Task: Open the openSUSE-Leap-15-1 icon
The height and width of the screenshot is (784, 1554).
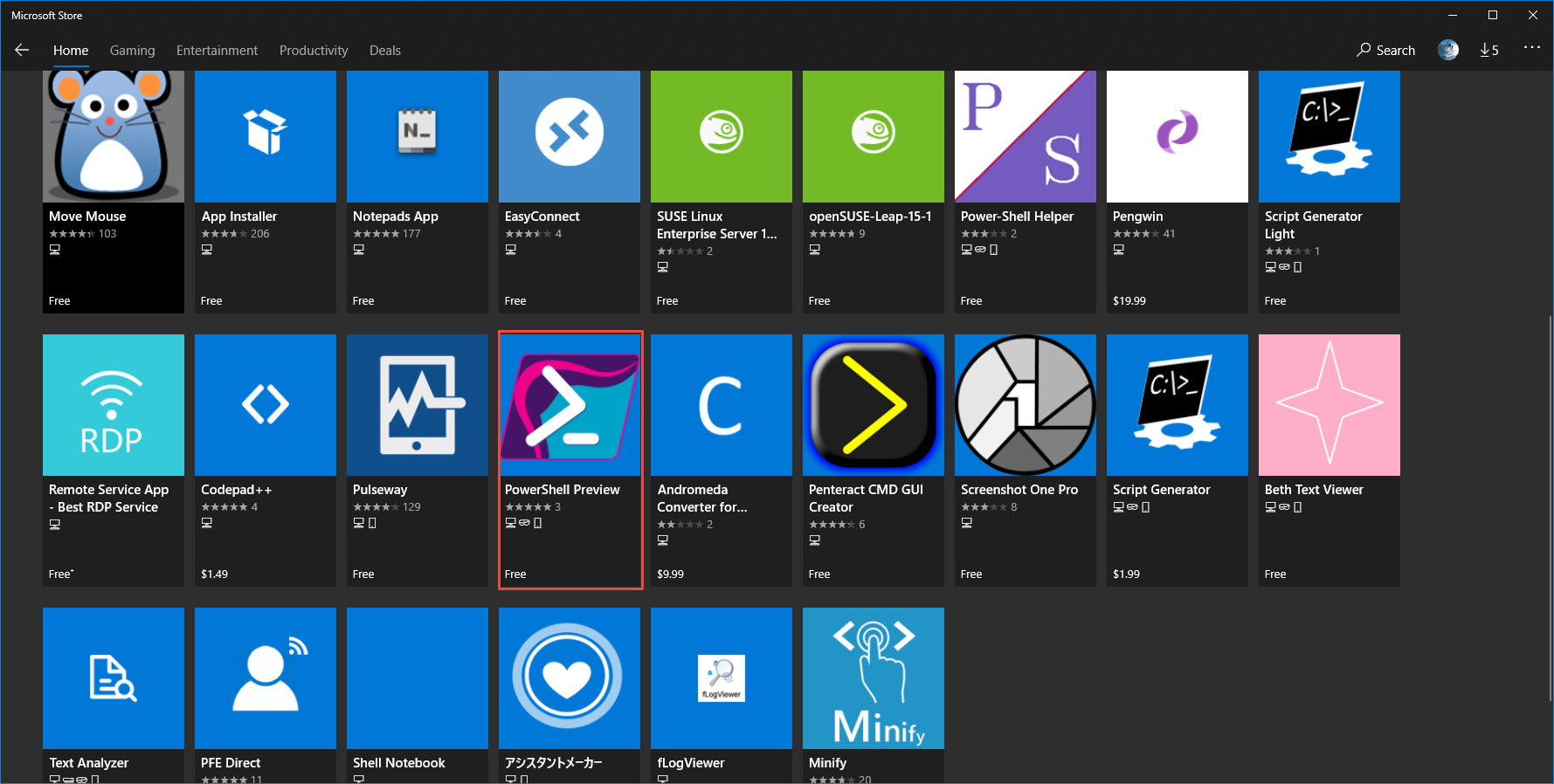Action: coord(874,136)
